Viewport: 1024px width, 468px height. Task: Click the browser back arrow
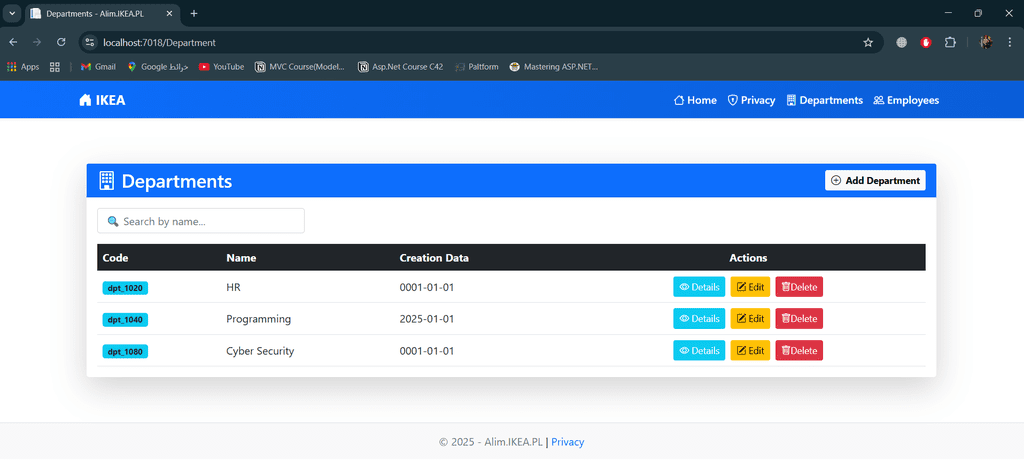[13, 42]
